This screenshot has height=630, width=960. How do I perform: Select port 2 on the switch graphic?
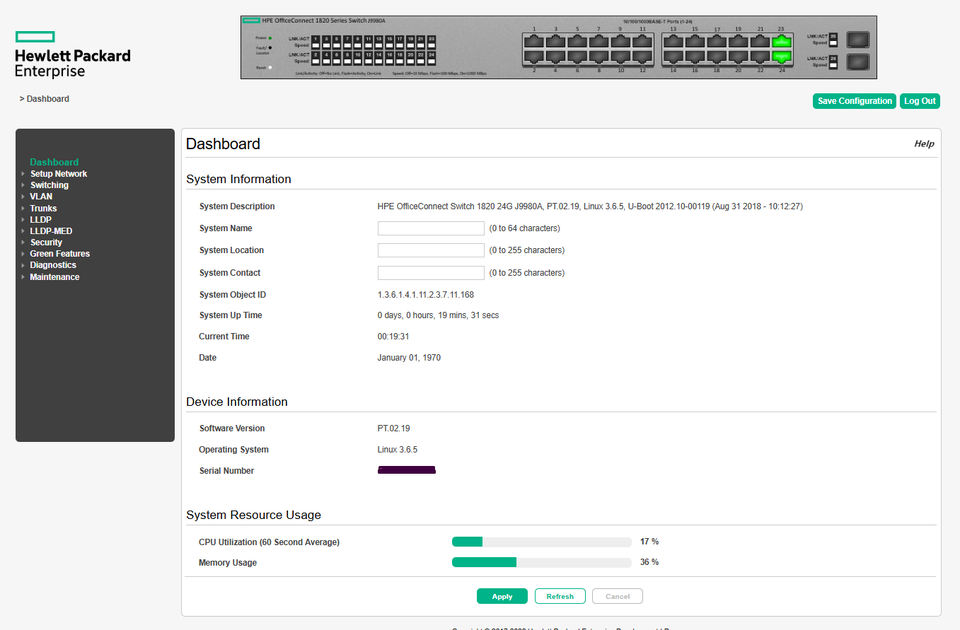coord(534,57)
